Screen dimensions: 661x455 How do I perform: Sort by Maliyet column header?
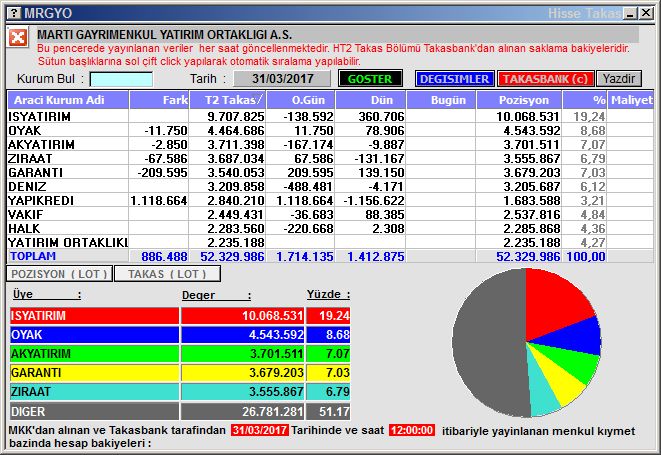pos(631,100)
